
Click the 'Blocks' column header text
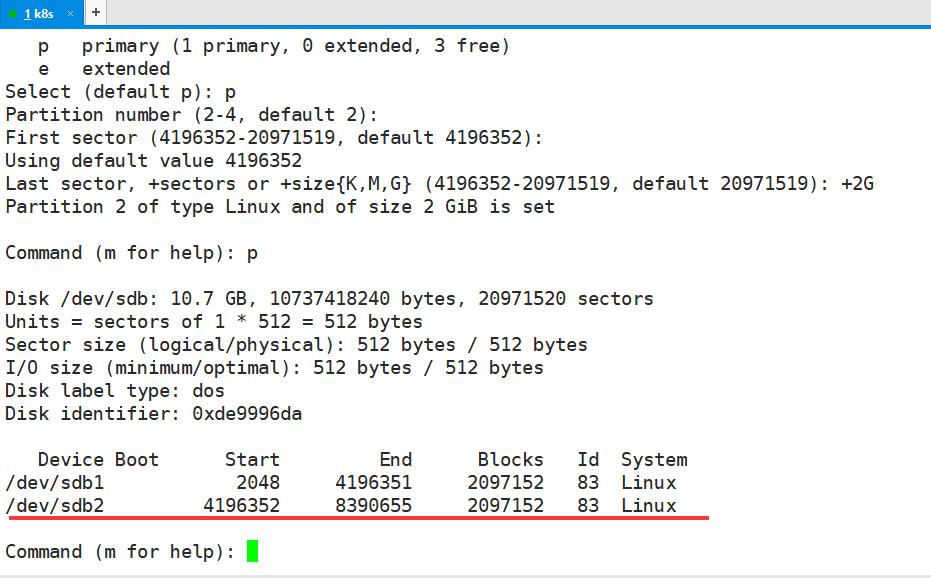click(510, 460)
